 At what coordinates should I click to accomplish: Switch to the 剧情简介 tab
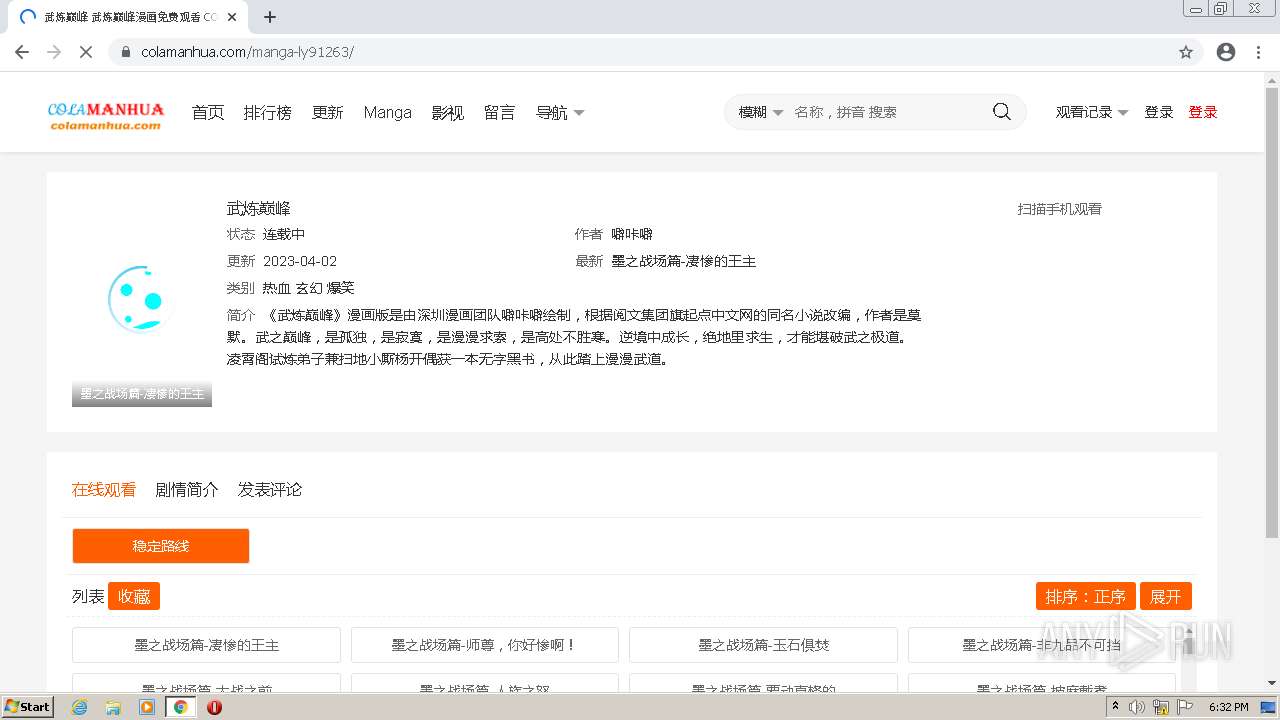(187, 490)
